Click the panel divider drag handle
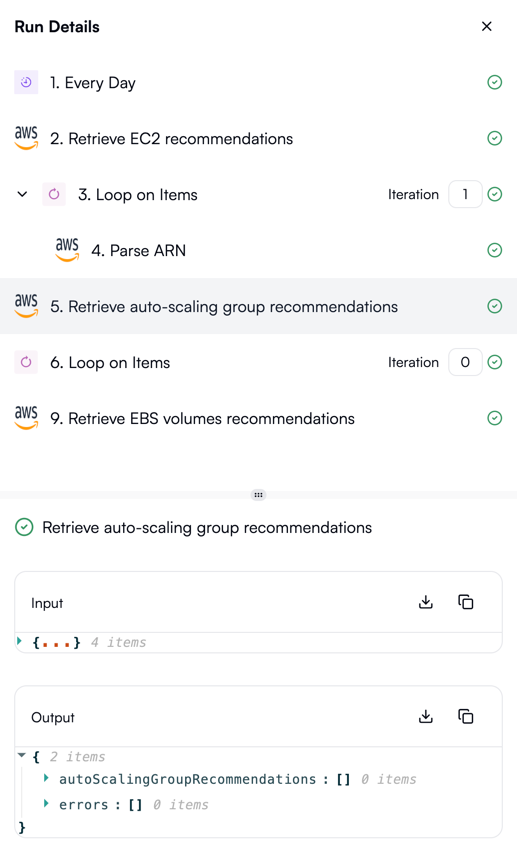517x860 pixels. coord(258,495)
